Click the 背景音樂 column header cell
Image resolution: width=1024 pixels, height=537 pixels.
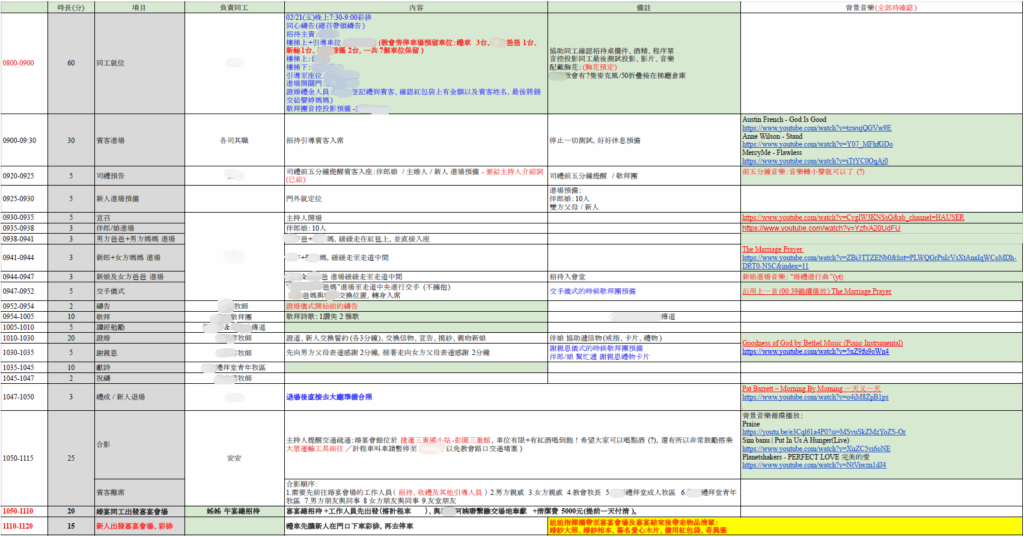[880, 7]
